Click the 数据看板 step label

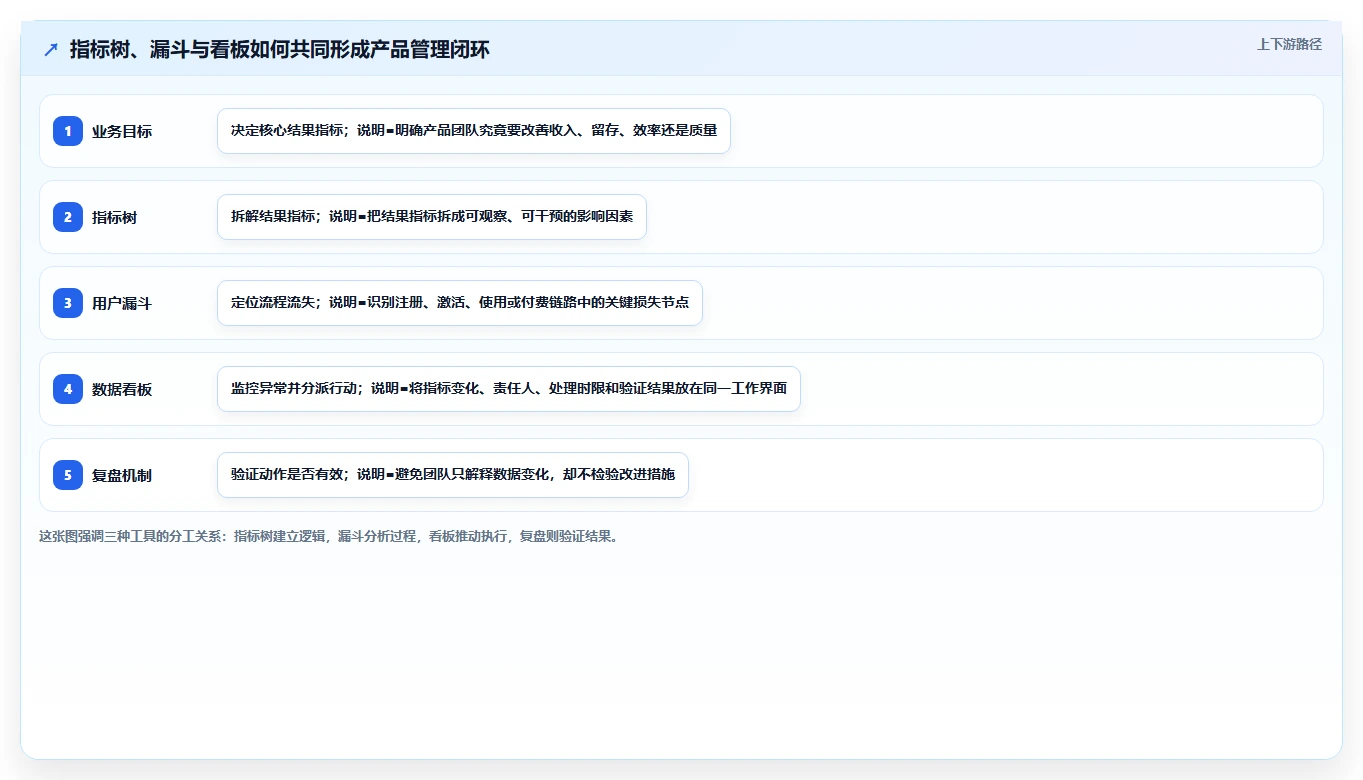[122, 389]
